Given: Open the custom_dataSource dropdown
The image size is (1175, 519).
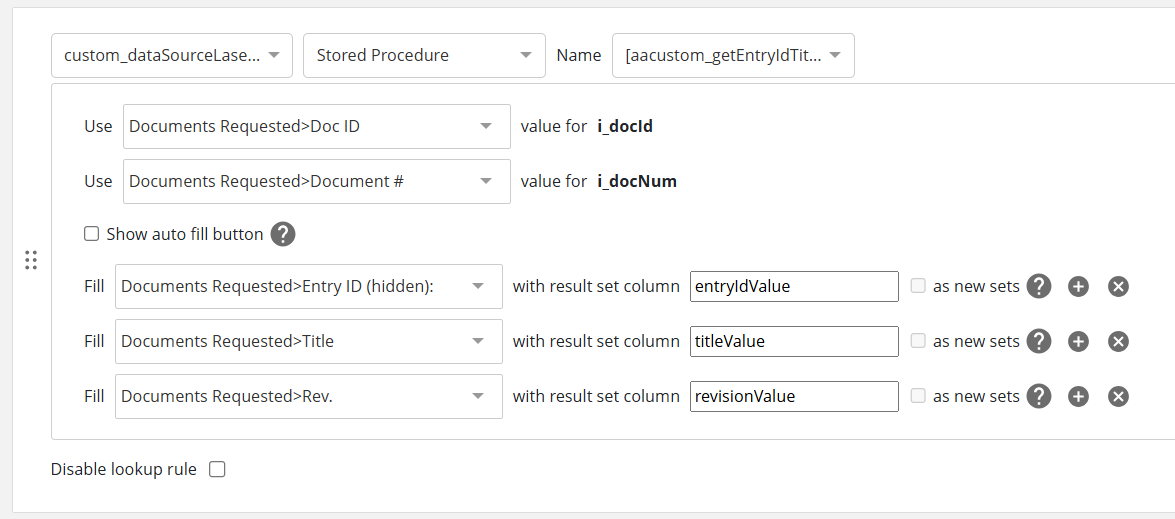Looking at the screenshot, I should click(x=172, y=56).
